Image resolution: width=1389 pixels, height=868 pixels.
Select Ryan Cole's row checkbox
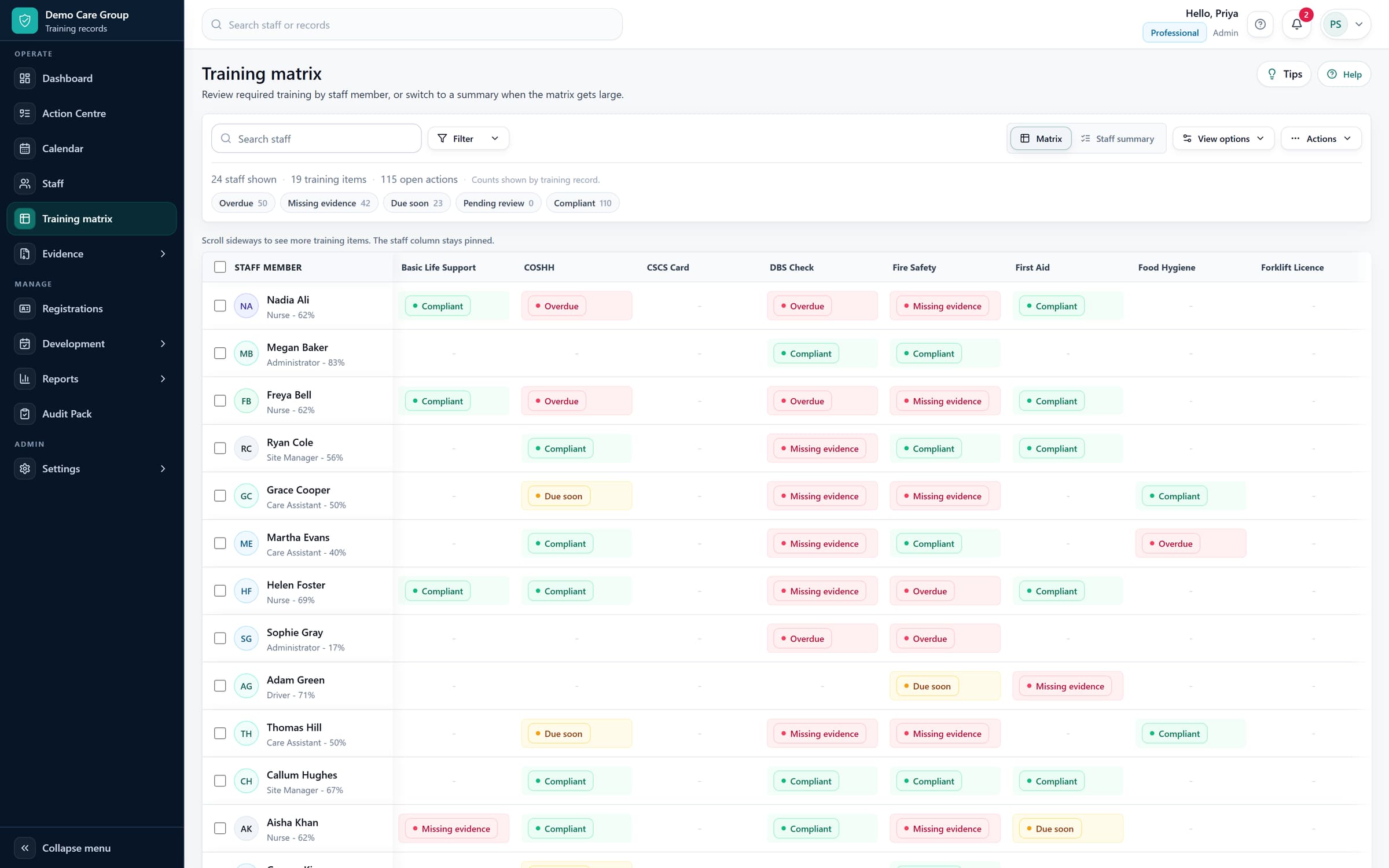pos(220,448)
